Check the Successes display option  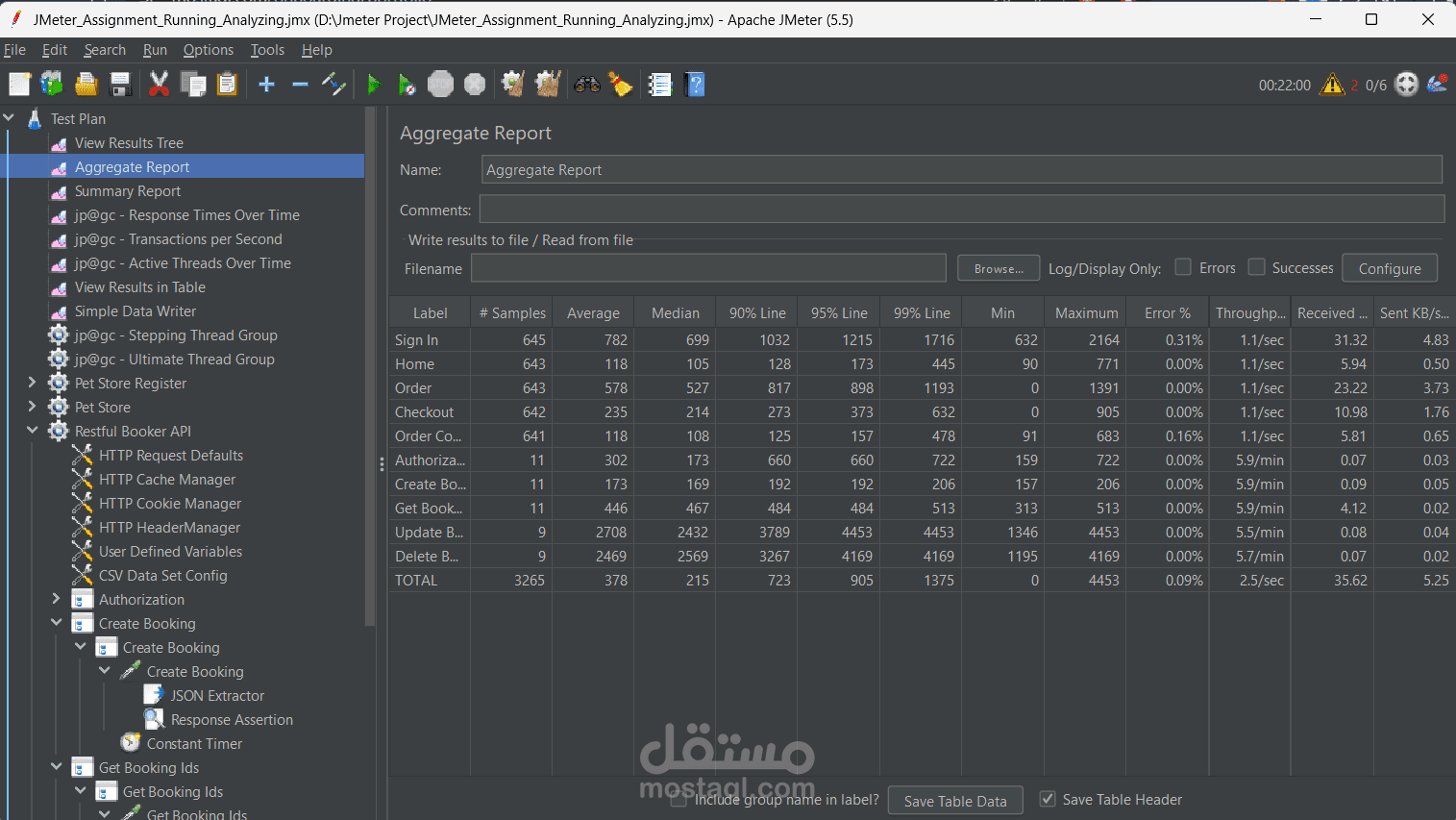coord(1256,267)
